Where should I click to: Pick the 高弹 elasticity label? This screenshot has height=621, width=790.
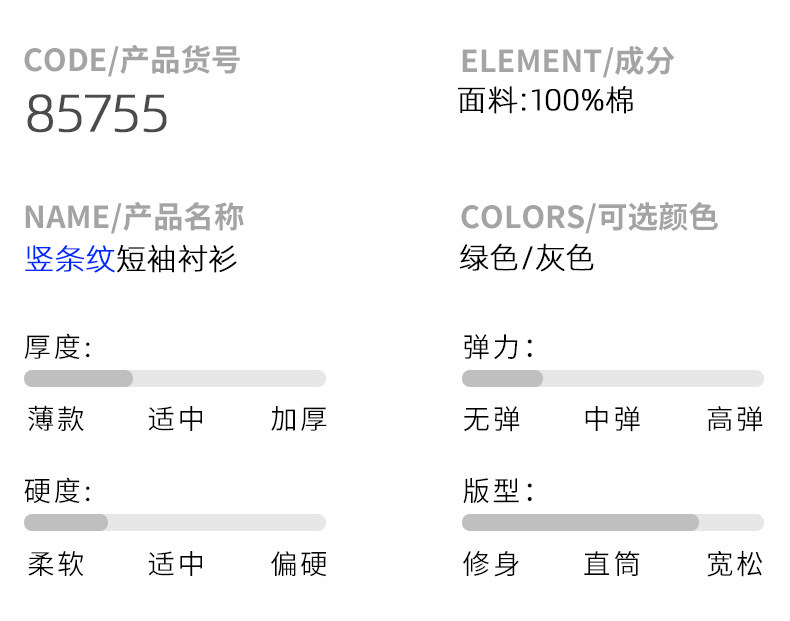tap(734, 419)
